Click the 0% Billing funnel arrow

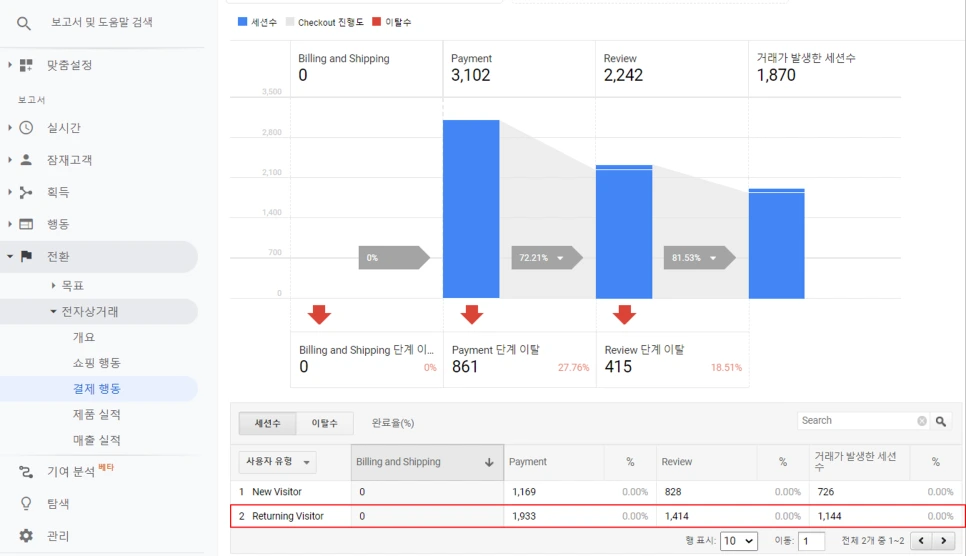pyautogui.click(x=394, y=258)
